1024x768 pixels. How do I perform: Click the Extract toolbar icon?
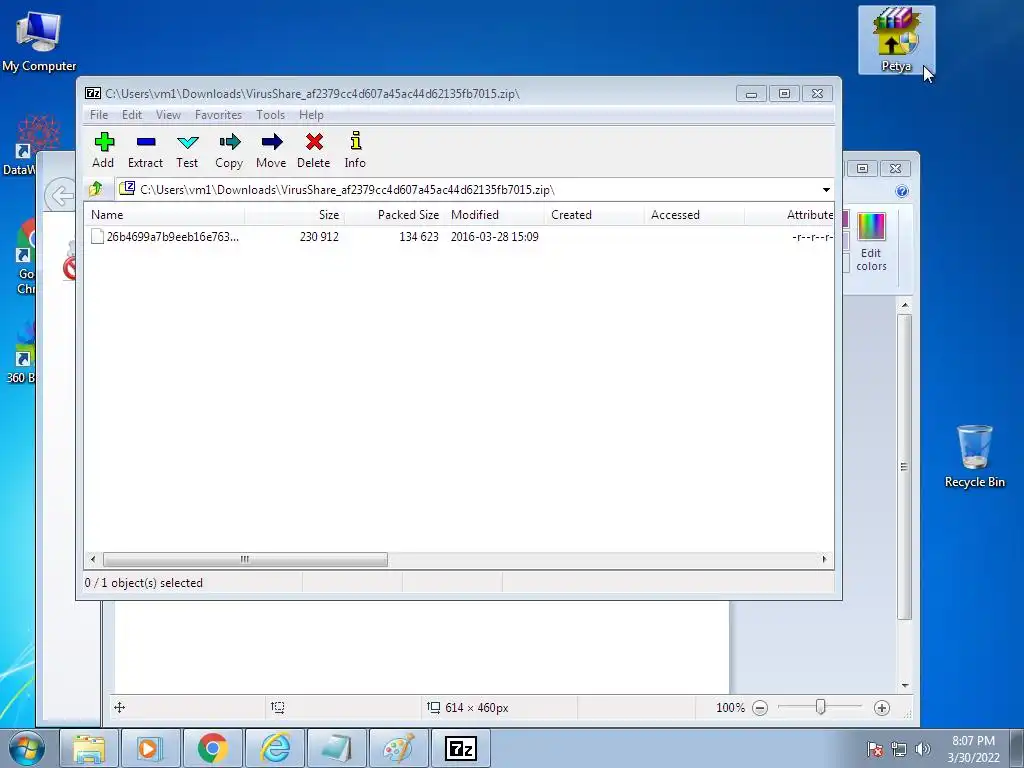[x=145, y=150]
